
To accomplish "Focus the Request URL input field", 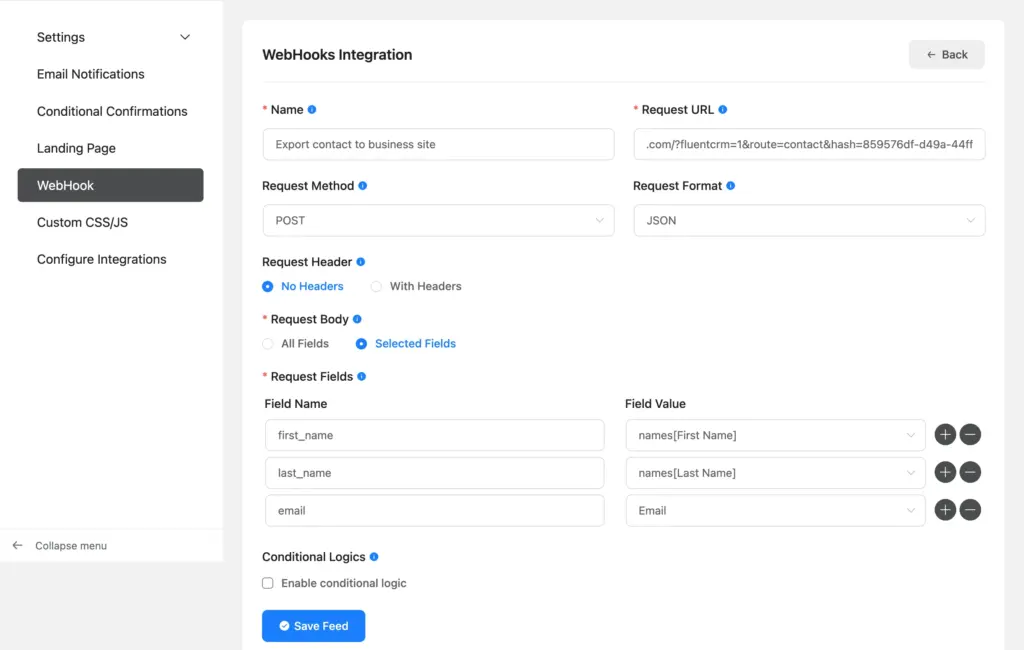I will pyautogui.click(x=809, y=144).
